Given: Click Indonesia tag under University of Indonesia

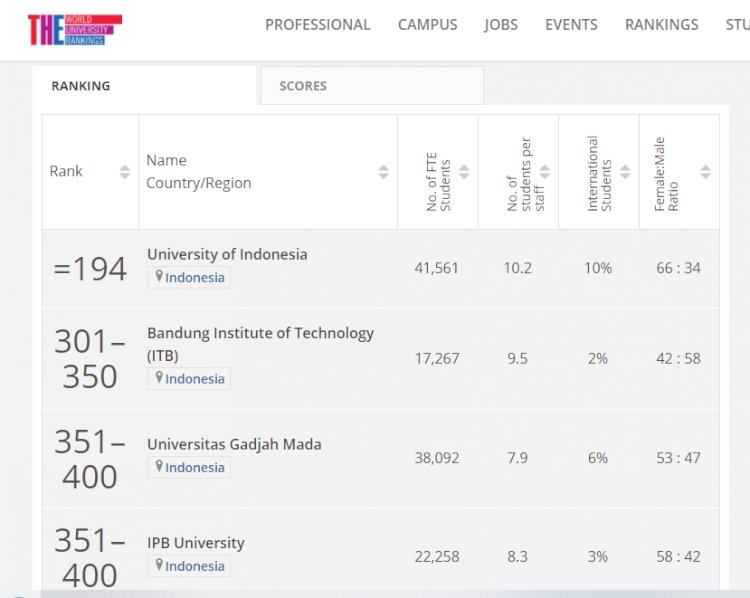Looking at the screenshot, I should 189,277.
